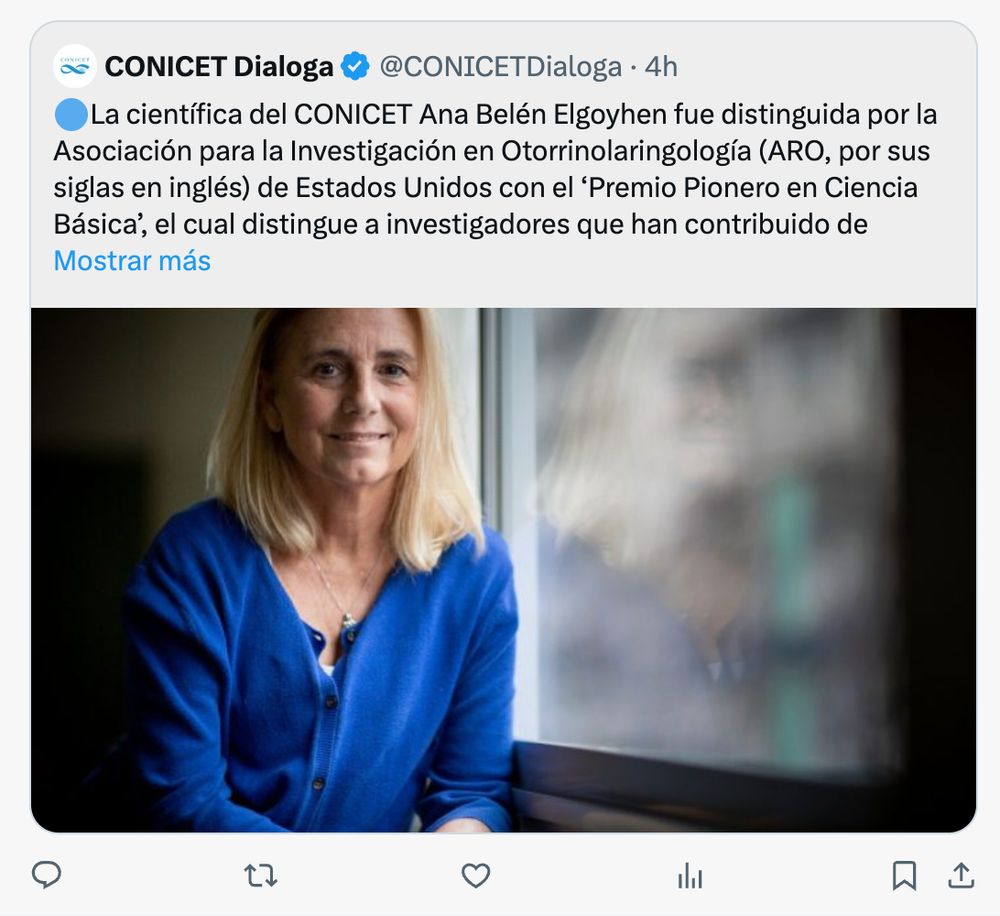Open the CONICET logo profile avatar
This screenshot has height=916, width=1000.
coord(75,66)
